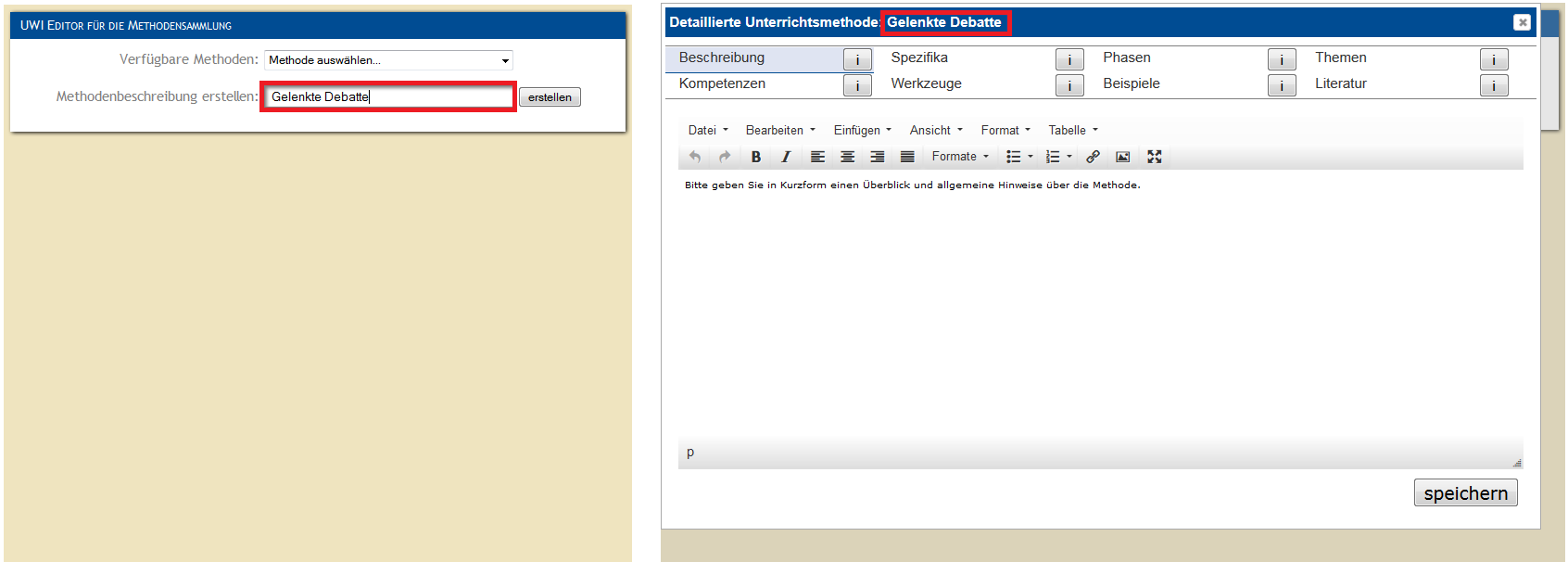Viewport: 1568px width, 562px height.
Task: Open the Einfügen menu
Action: tap(862, 131)
